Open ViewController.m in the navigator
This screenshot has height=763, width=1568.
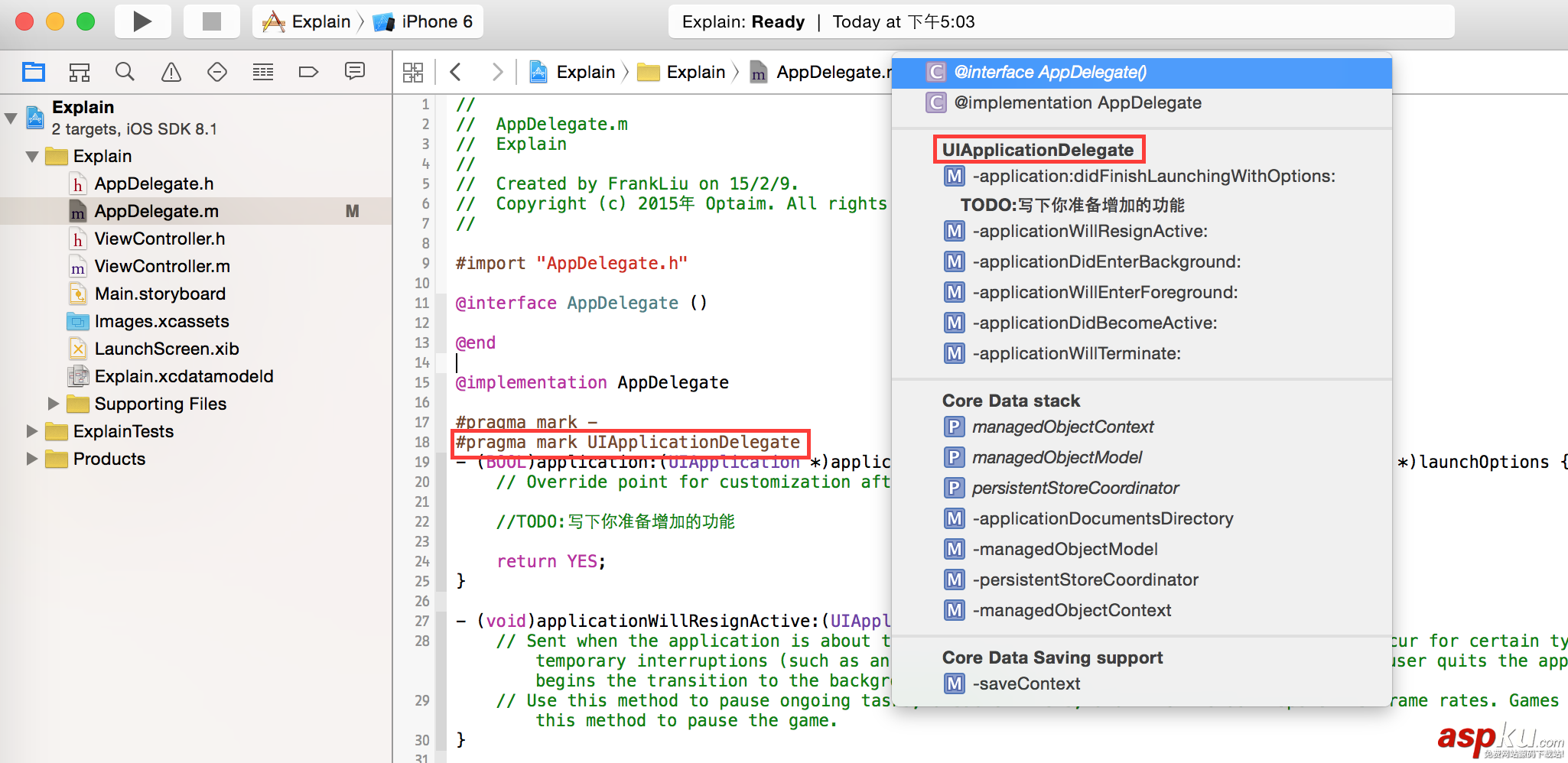162,266
